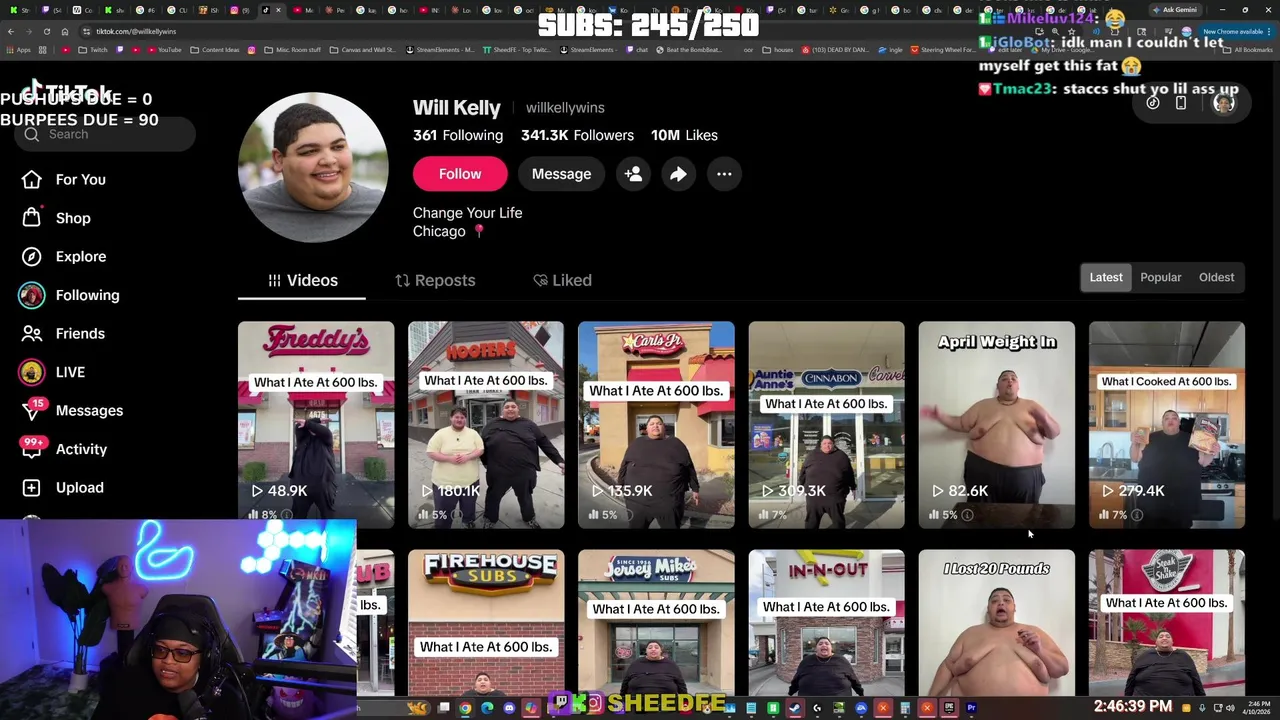Image resolution: width=1280 pixels, height=720 pixels.
Task: Open your profile avatar in top-right corner
Action: coord(1223,103)
